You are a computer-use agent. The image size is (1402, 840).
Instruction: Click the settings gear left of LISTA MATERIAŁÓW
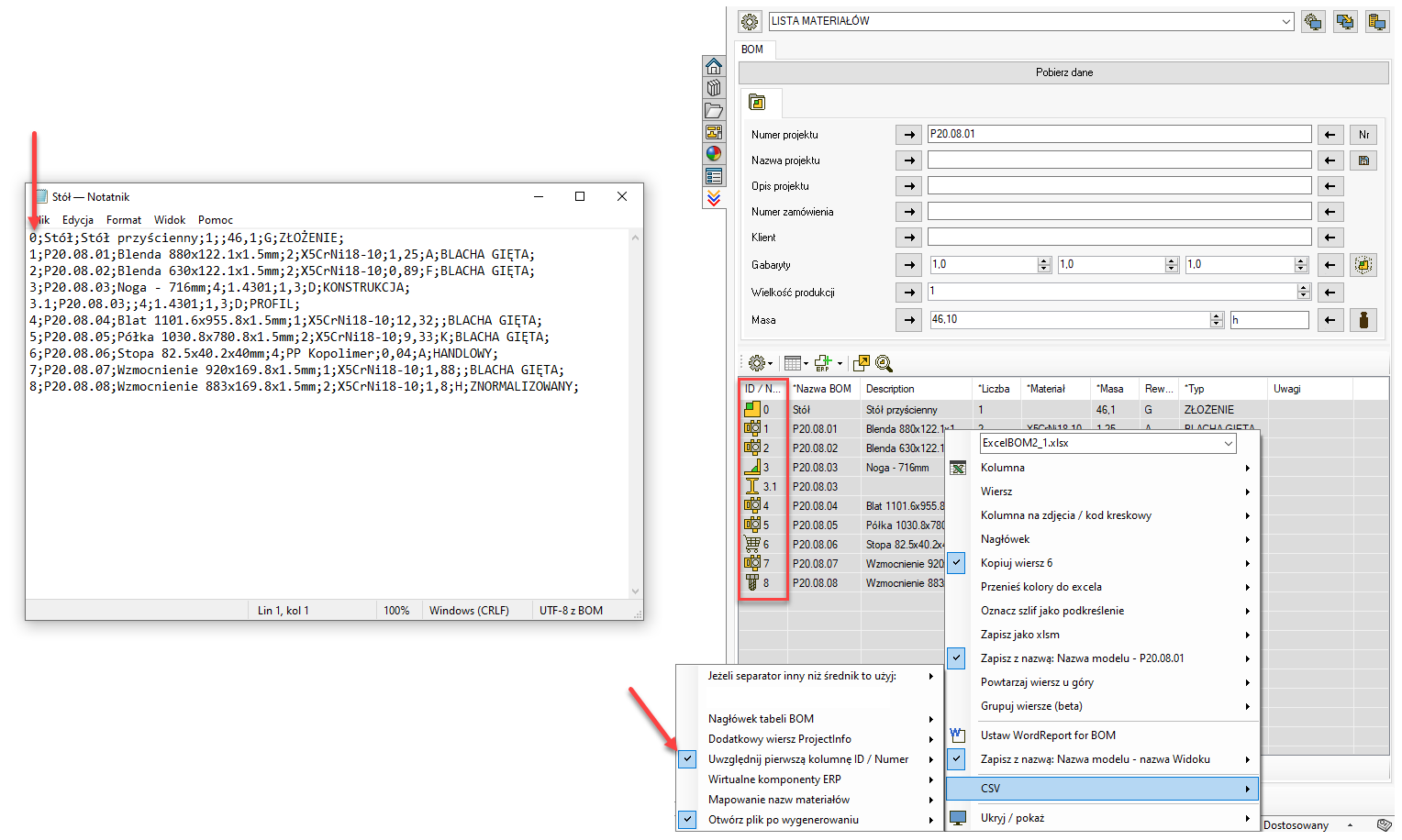tap(750, 21)
